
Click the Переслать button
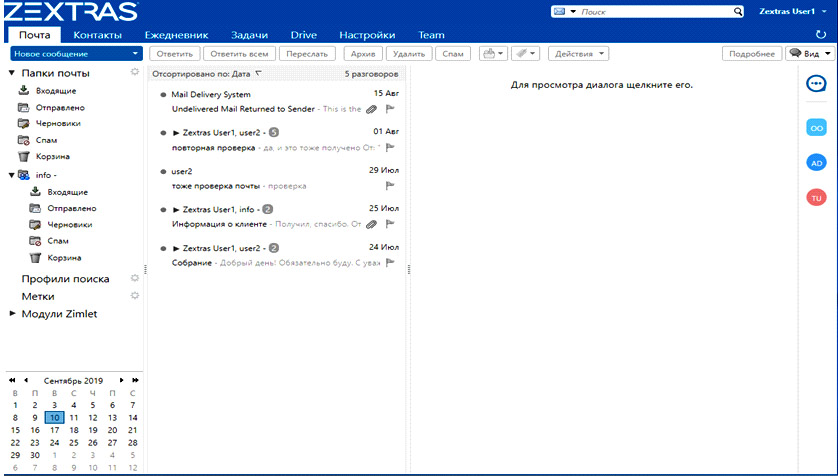[x=307, y=53]
